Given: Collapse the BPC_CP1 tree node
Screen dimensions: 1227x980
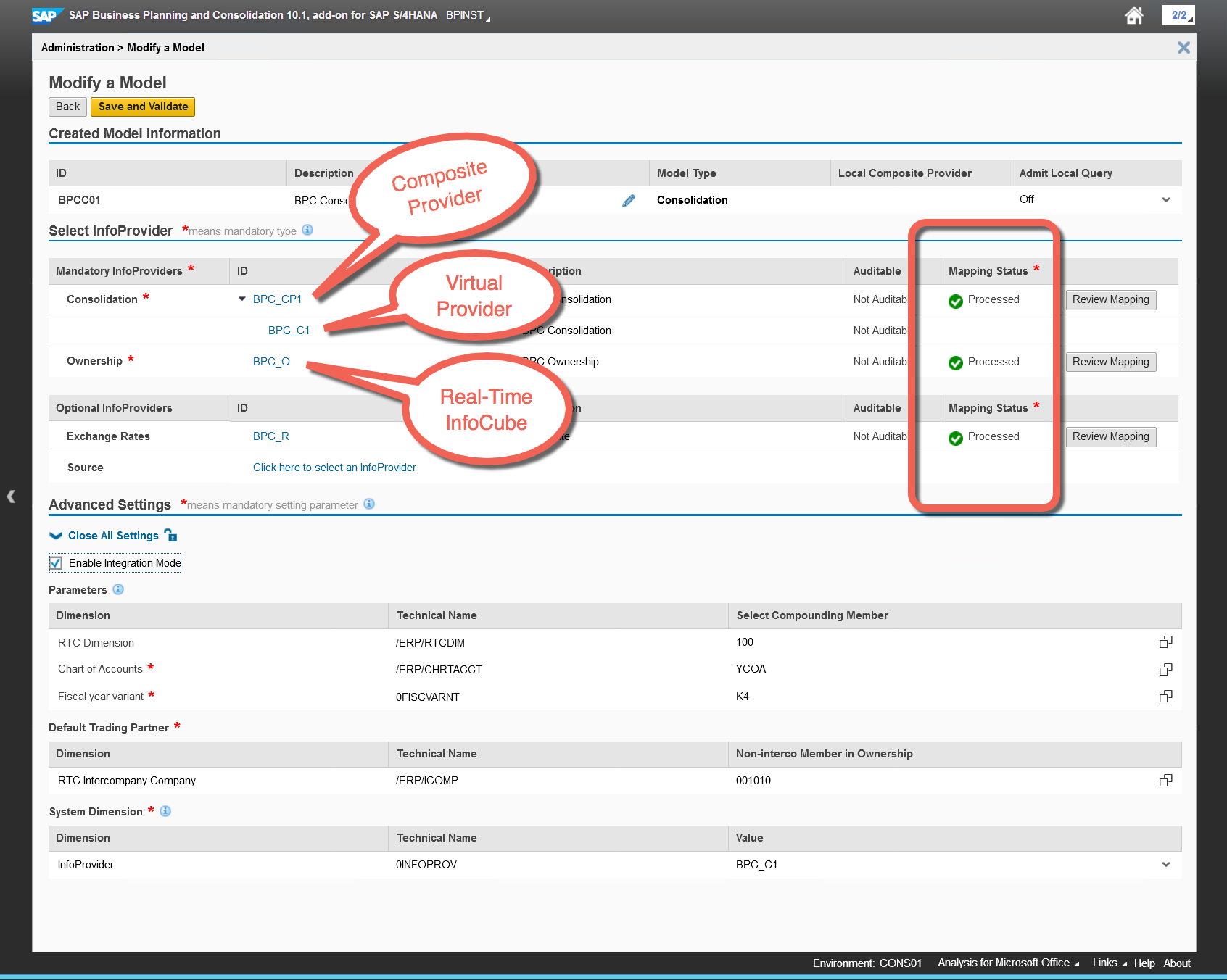Looking at the screenshot, I should 242,299.
